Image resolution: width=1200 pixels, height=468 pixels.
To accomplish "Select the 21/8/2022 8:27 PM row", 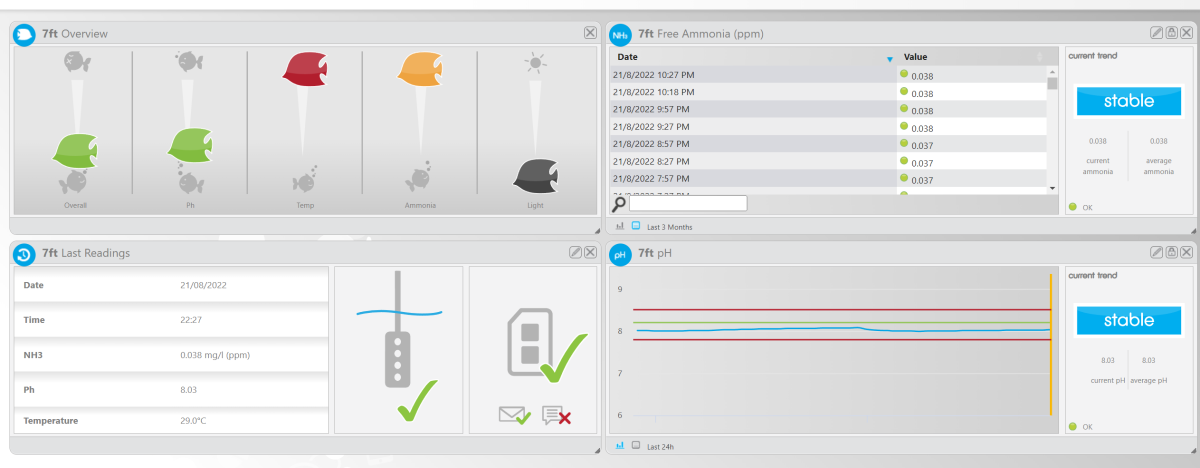I will tap(828, 162).
